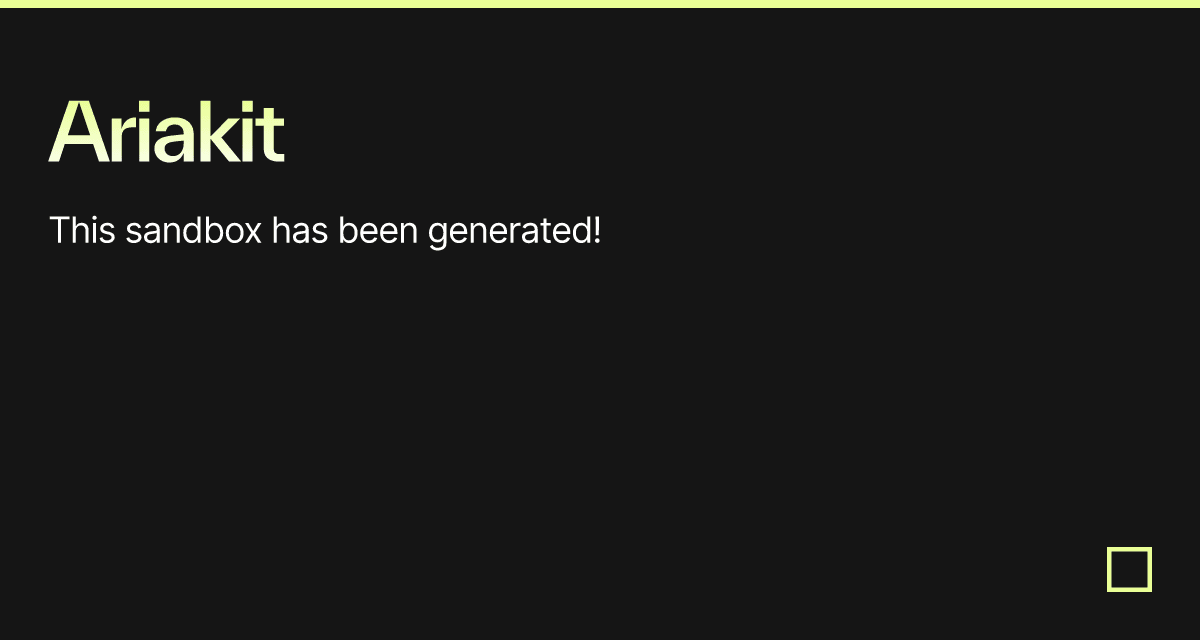Click the word "sandbox" in subtitle
Screen dimensions: 1200x640
(x=194, y=231)
